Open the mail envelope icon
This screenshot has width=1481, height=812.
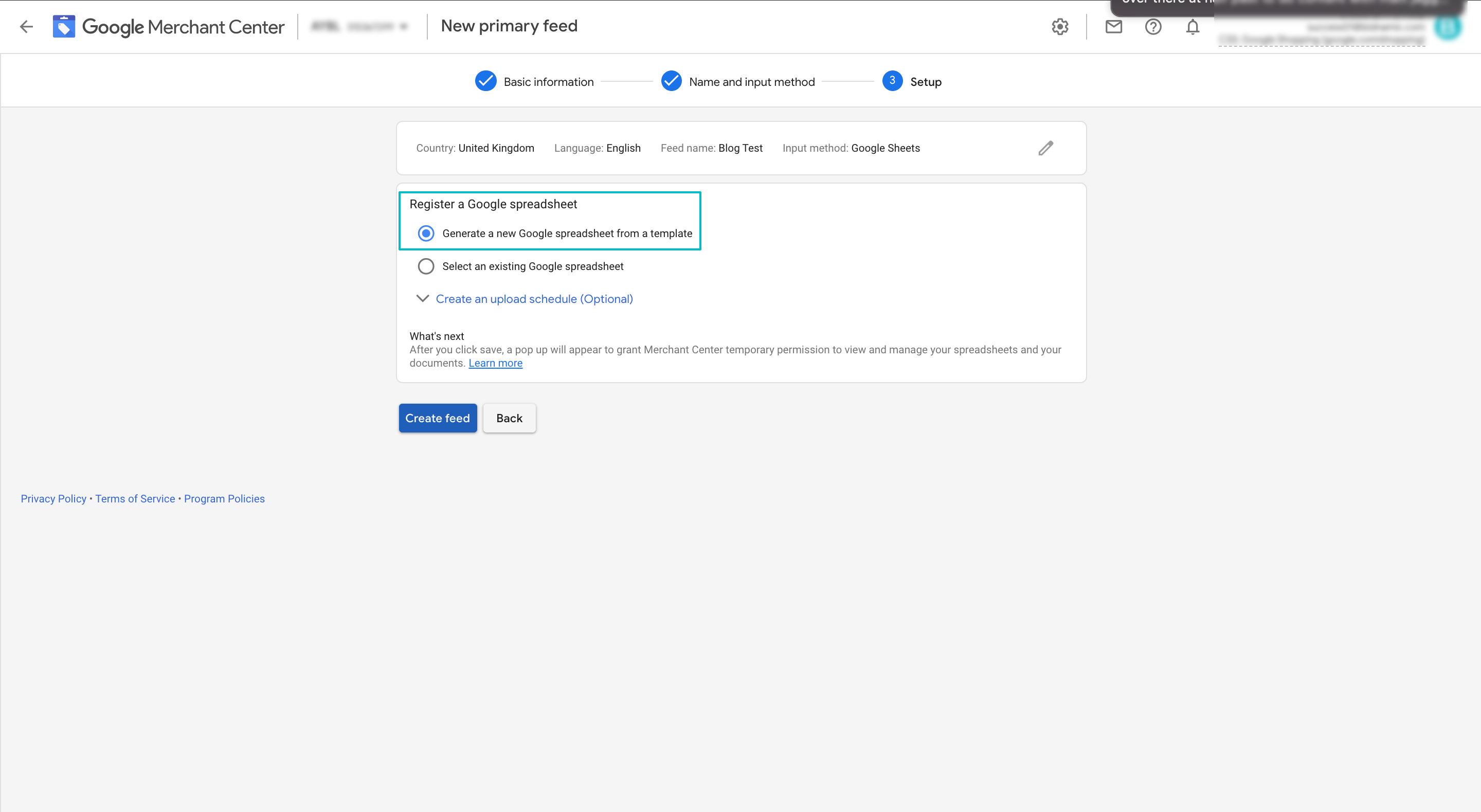pyautogui.click(x=1114, y=26)
